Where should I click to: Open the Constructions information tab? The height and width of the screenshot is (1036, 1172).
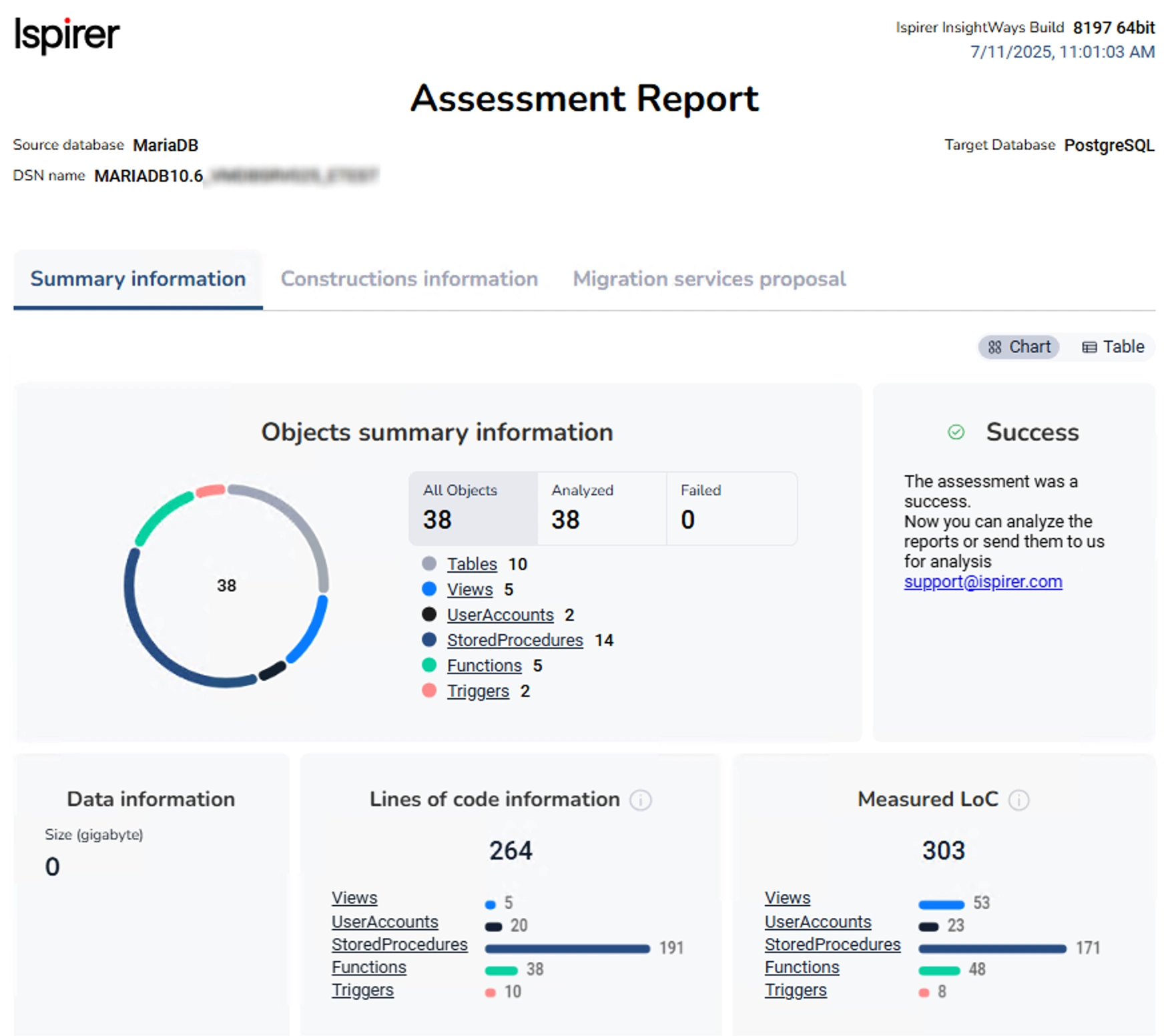(x=409, y=279)
